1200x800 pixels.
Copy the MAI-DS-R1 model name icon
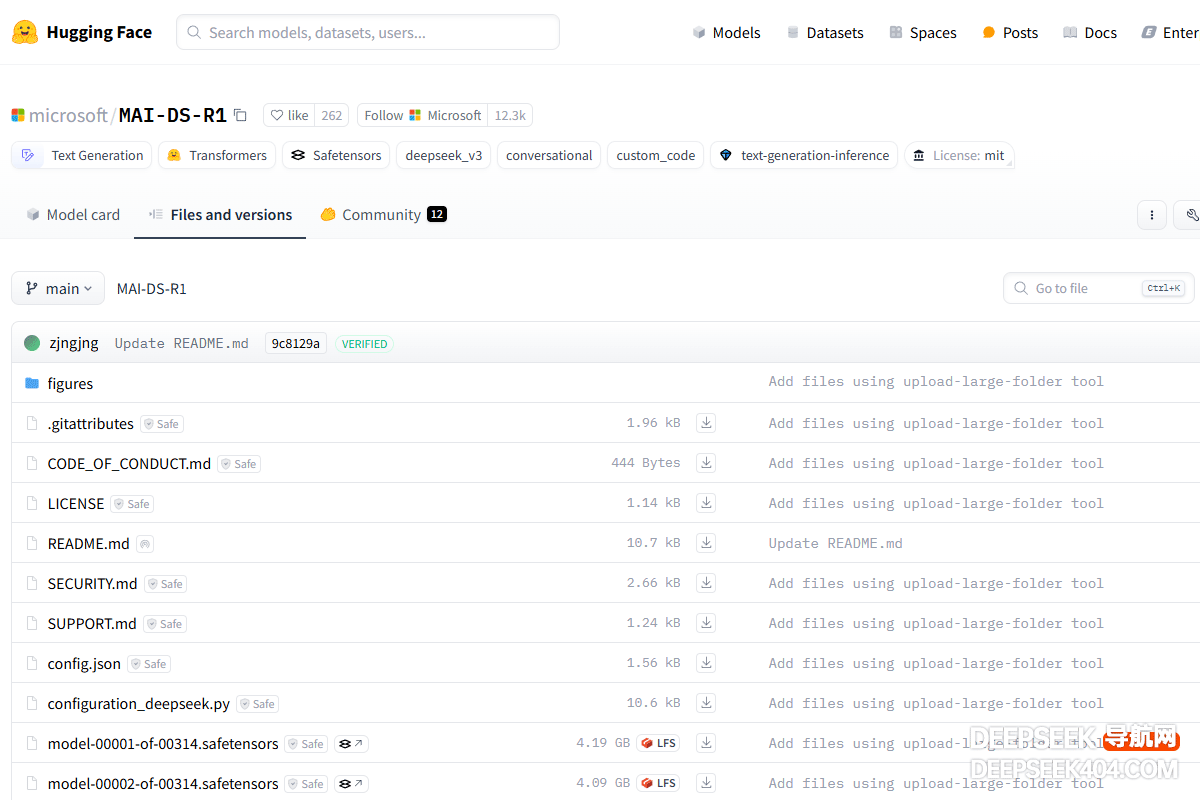tap(240, 115)
